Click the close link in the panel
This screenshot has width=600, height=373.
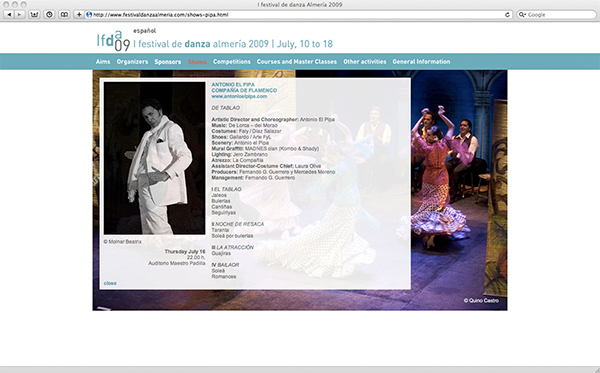[110, 283]
